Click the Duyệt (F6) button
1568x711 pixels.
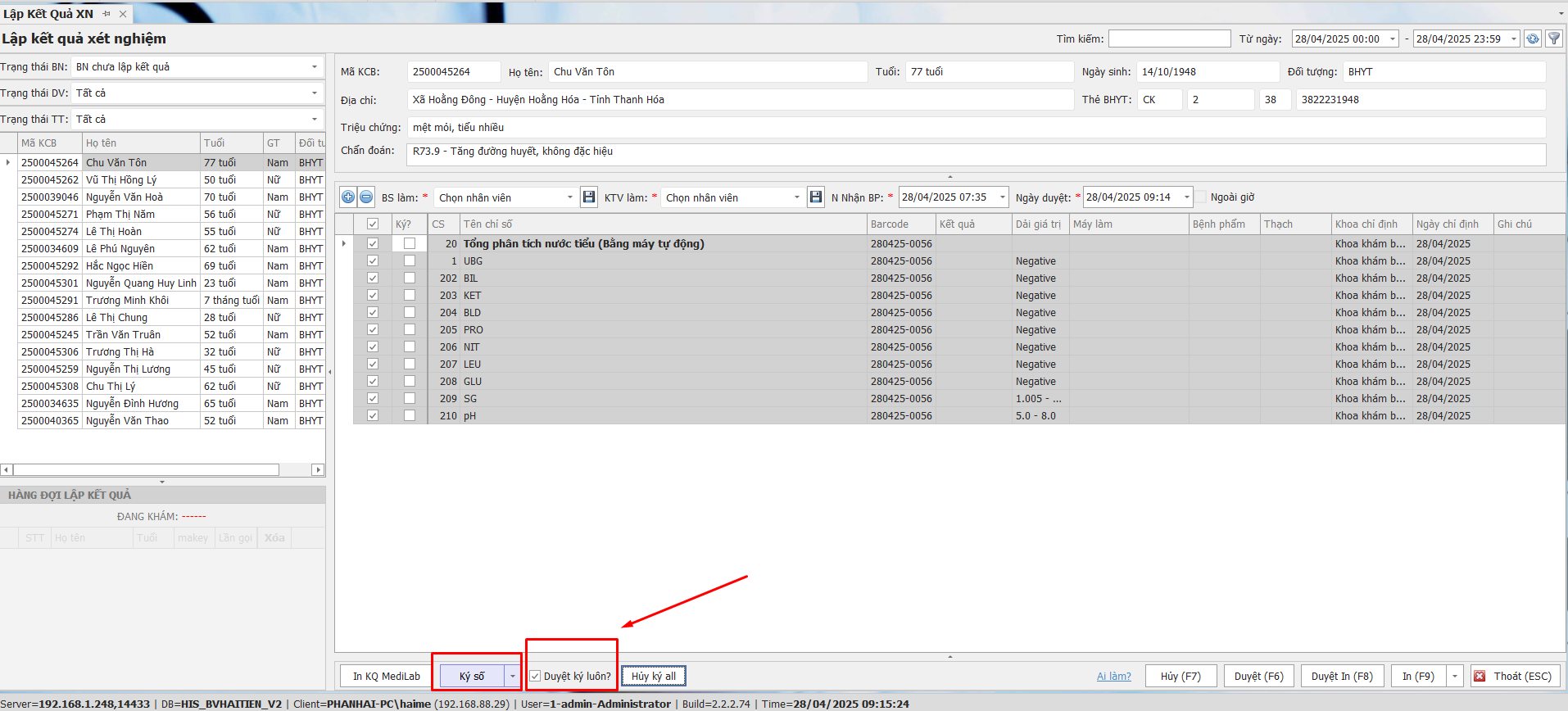1258,677
